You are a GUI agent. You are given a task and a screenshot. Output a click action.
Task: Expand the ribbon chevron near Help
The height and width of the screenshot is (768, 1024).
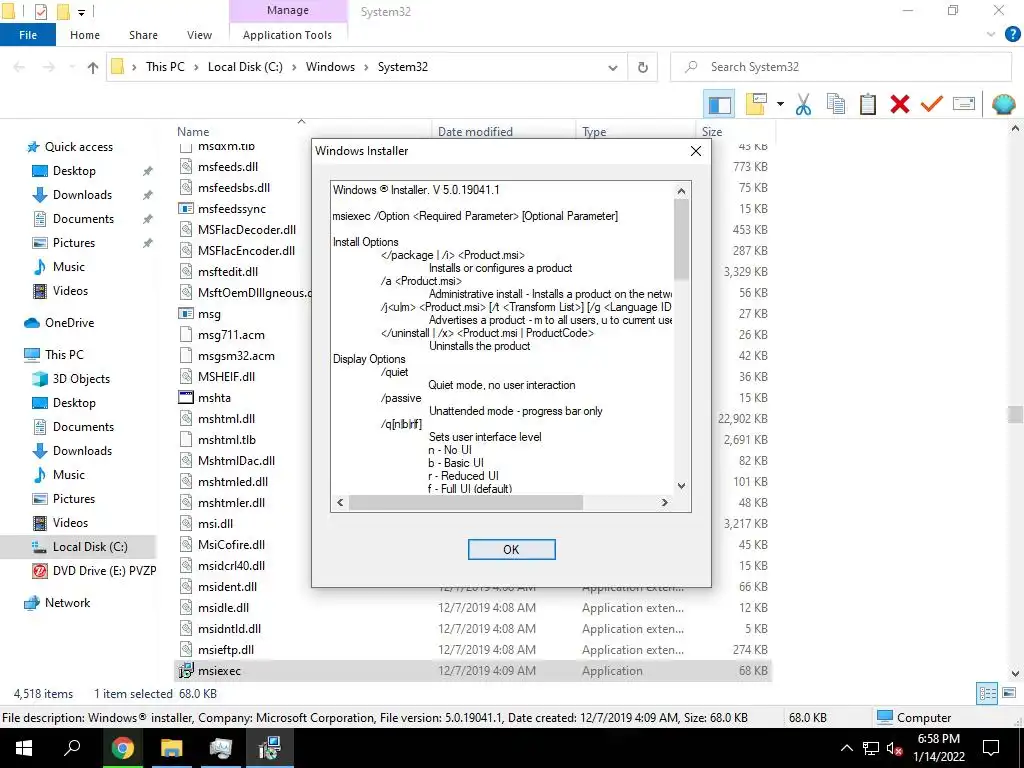pos(991,35)
